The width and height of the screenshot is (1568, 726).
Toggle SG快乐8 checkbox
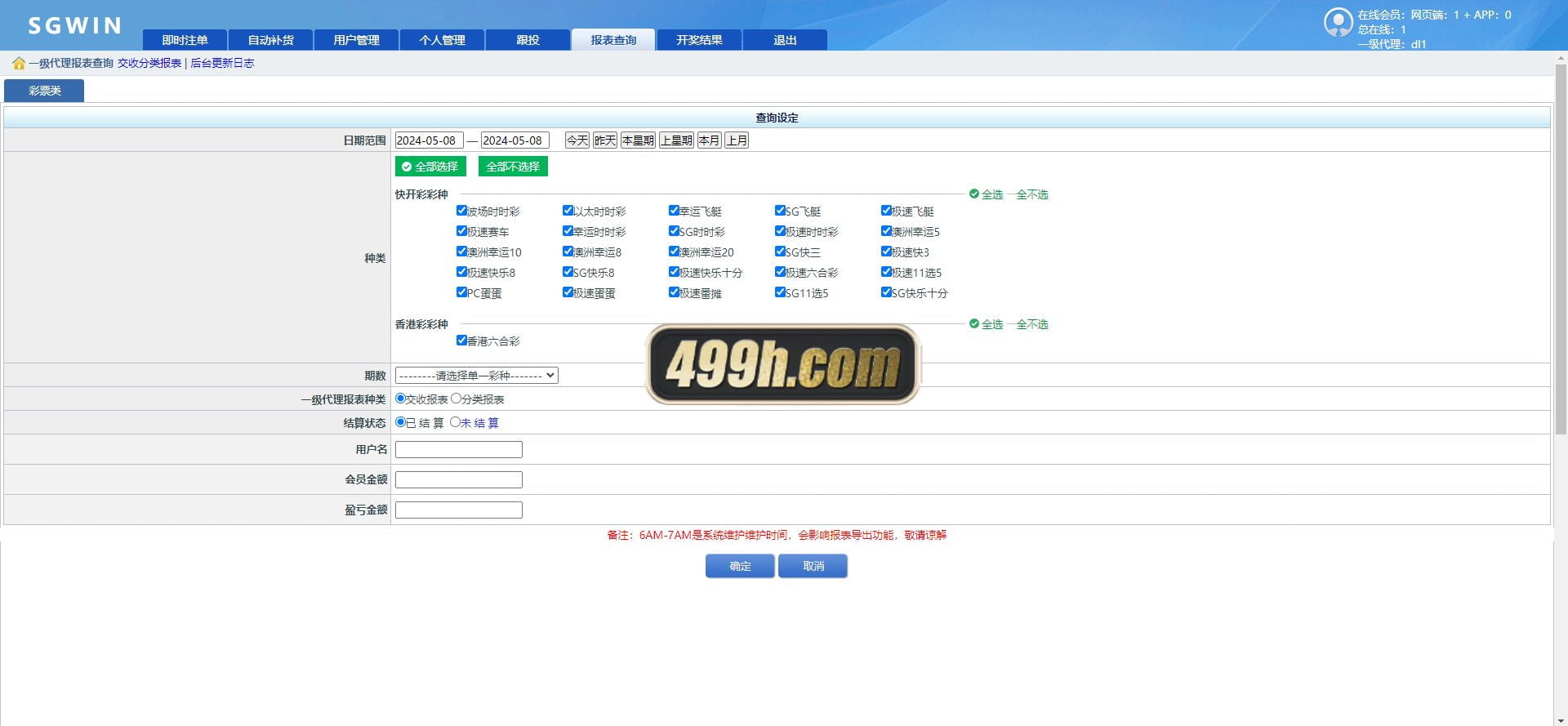[x=568, y=272]
